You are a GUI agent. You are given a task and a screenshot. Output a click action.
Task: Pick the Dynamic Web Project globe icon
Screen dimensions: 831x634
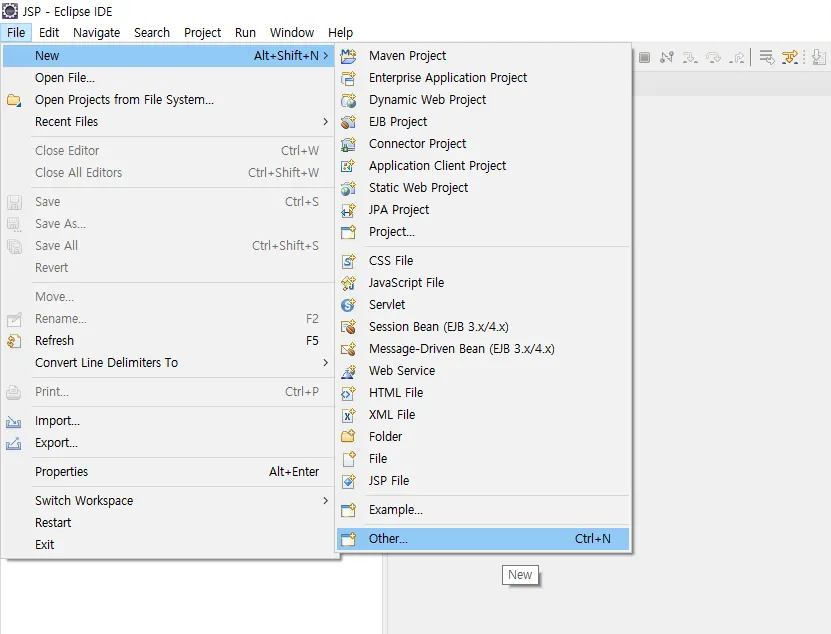coord(348,100)
